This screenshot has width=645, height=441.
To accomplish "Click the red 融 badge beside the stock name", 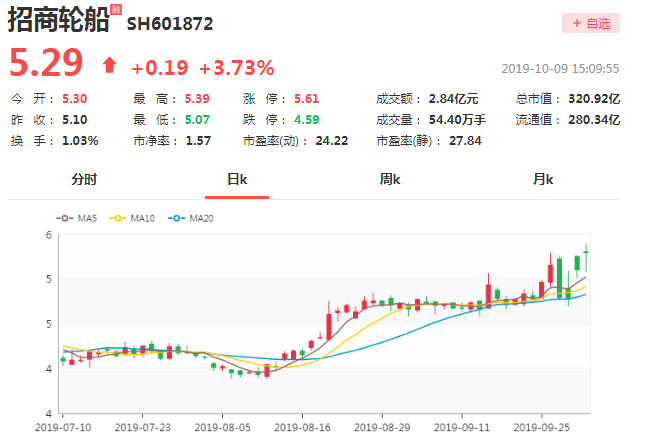I will click(116, 9).
